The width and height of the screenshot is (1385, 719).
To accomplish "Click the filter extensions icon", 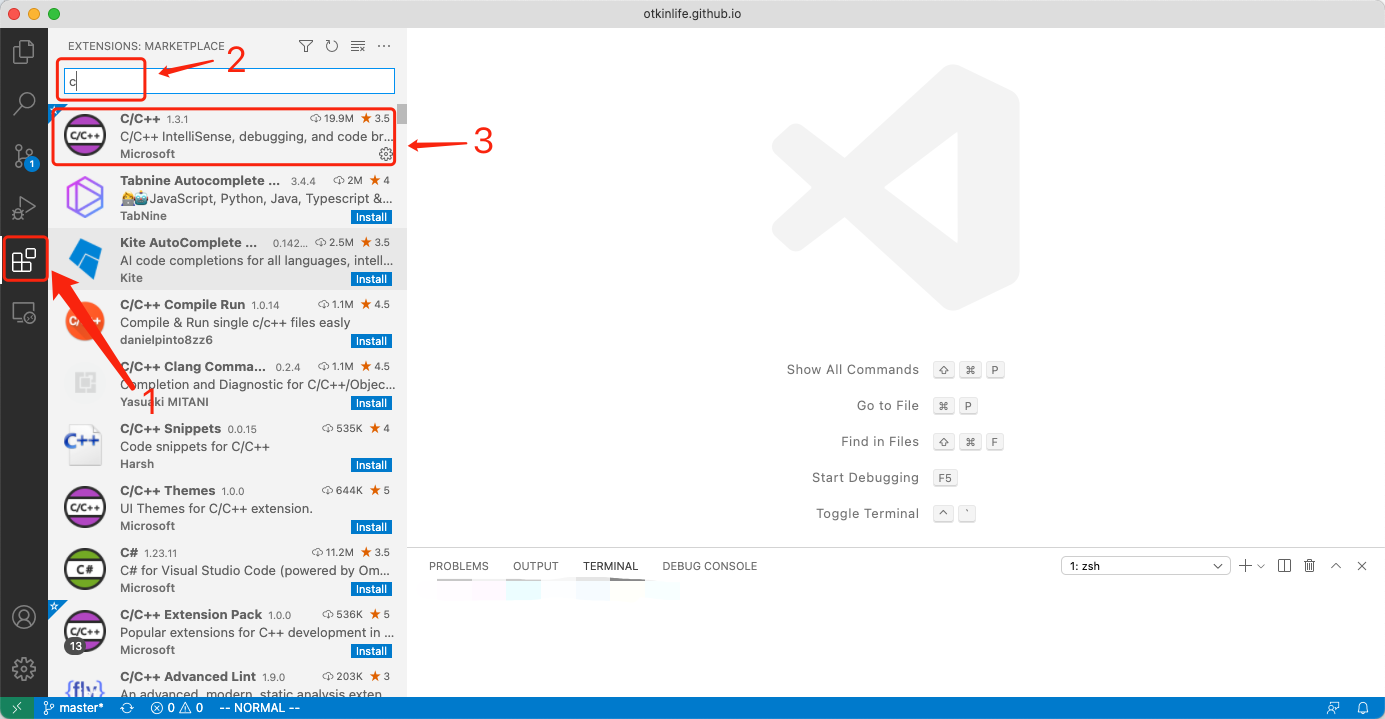I will pyautogui.click(x=306, y=46).
